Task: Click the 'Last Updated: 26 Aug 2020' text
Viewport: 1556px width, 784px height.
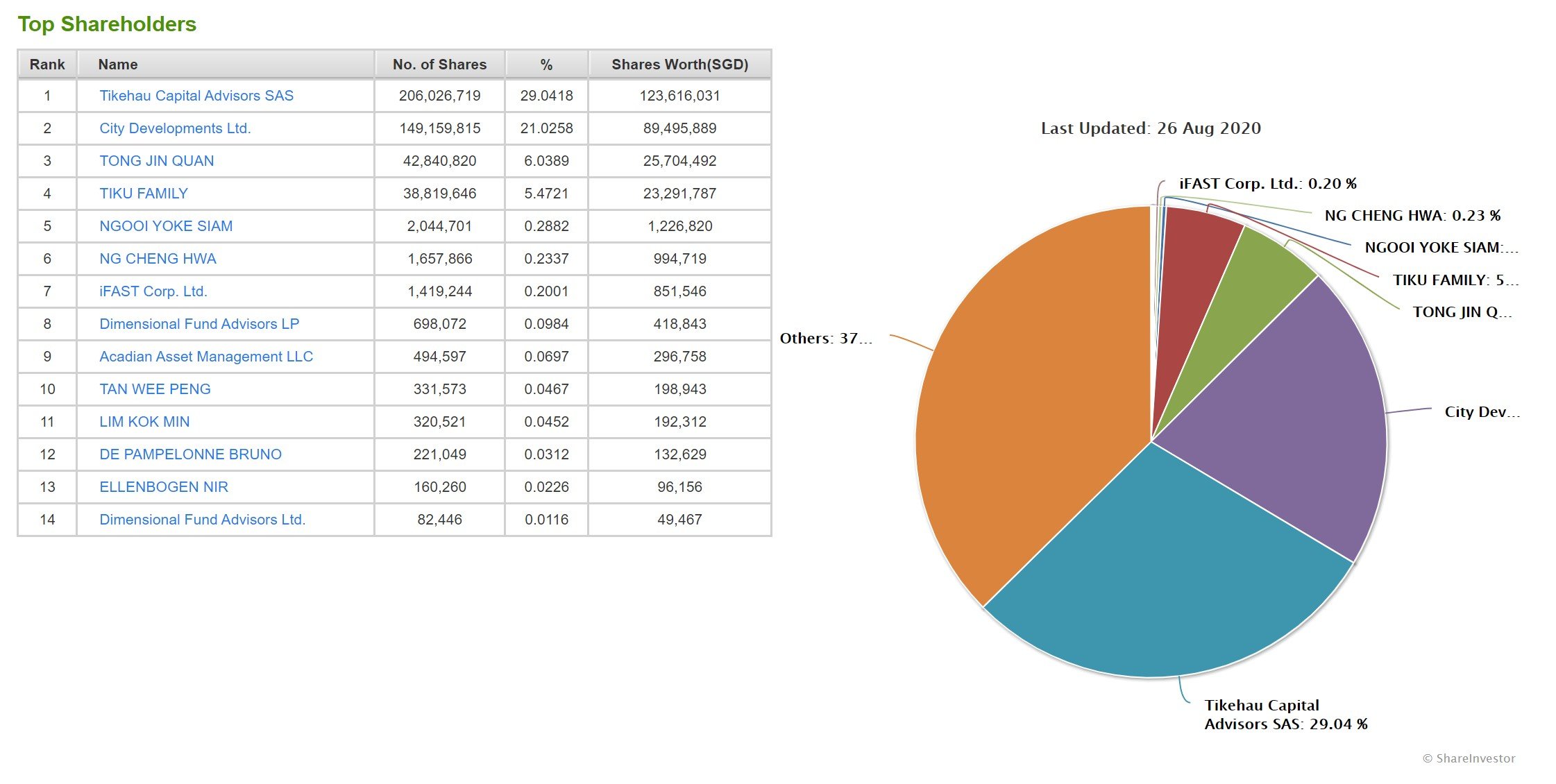Action: tap(1151, 128)
